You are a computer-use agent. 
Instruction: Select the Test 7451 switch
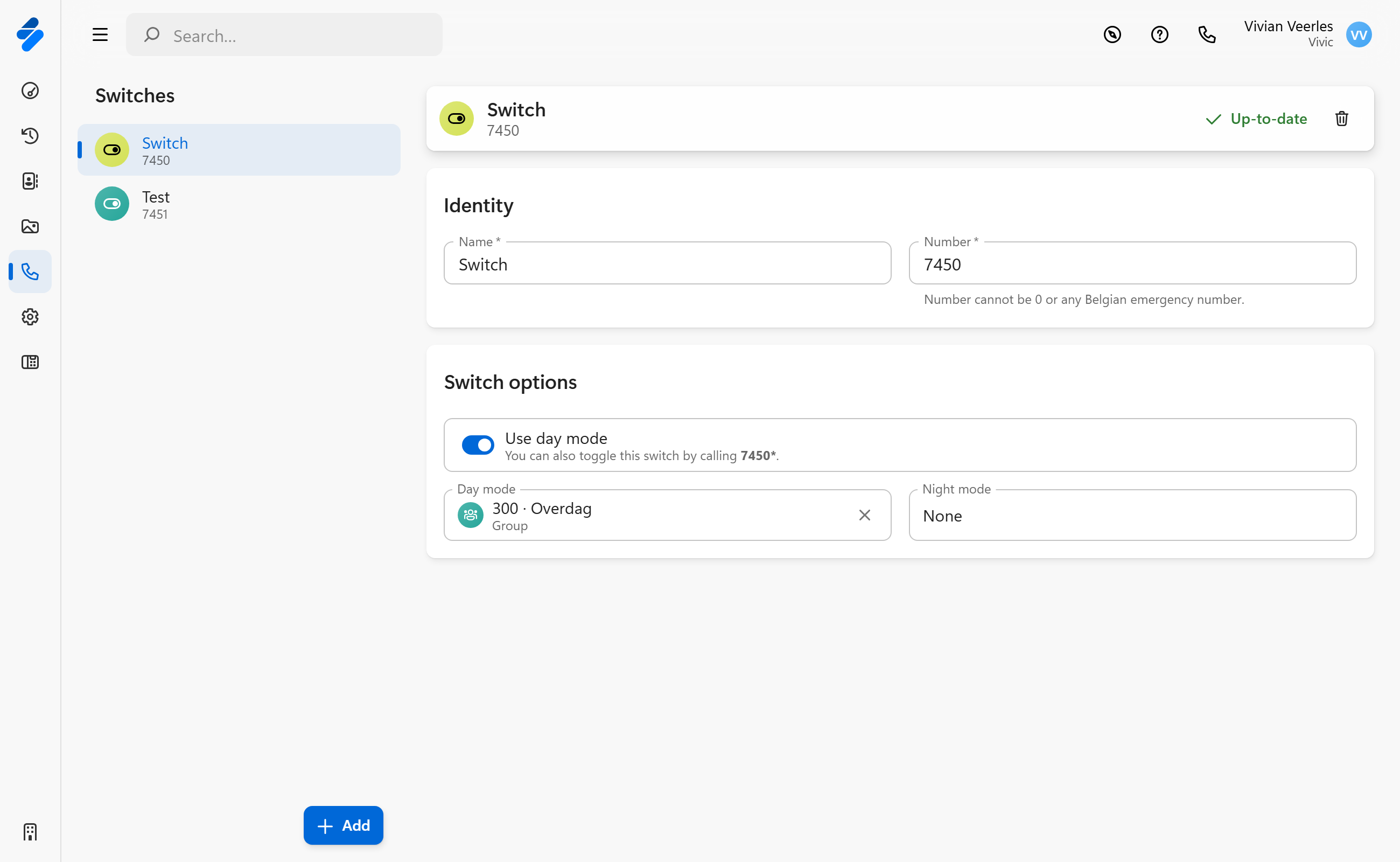coord(239,204)
